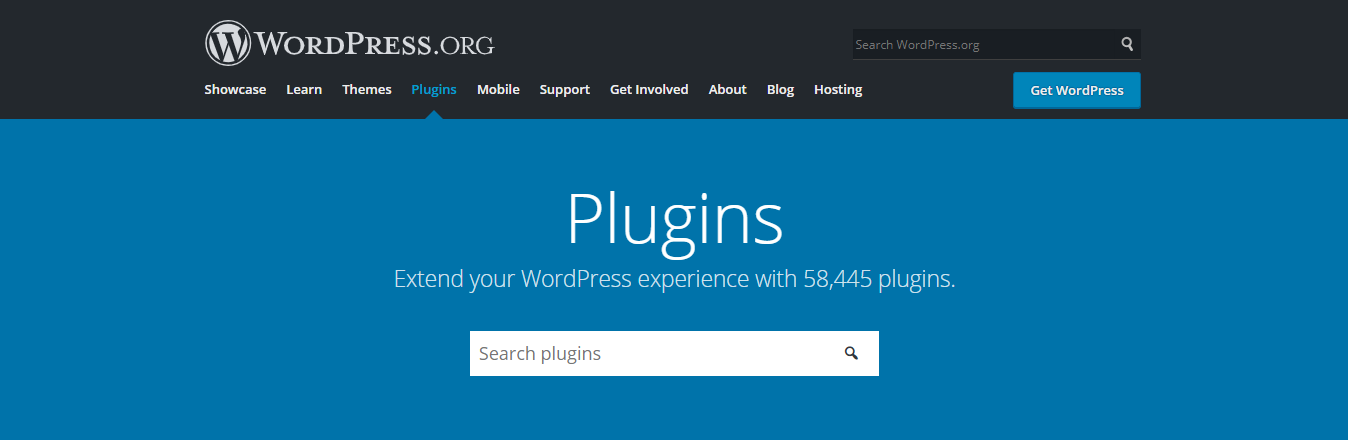The height and width of the screenshot is (440, 1348).
Task: Click the magnifier icon in the Search plugins box
Action: point(851,353)
